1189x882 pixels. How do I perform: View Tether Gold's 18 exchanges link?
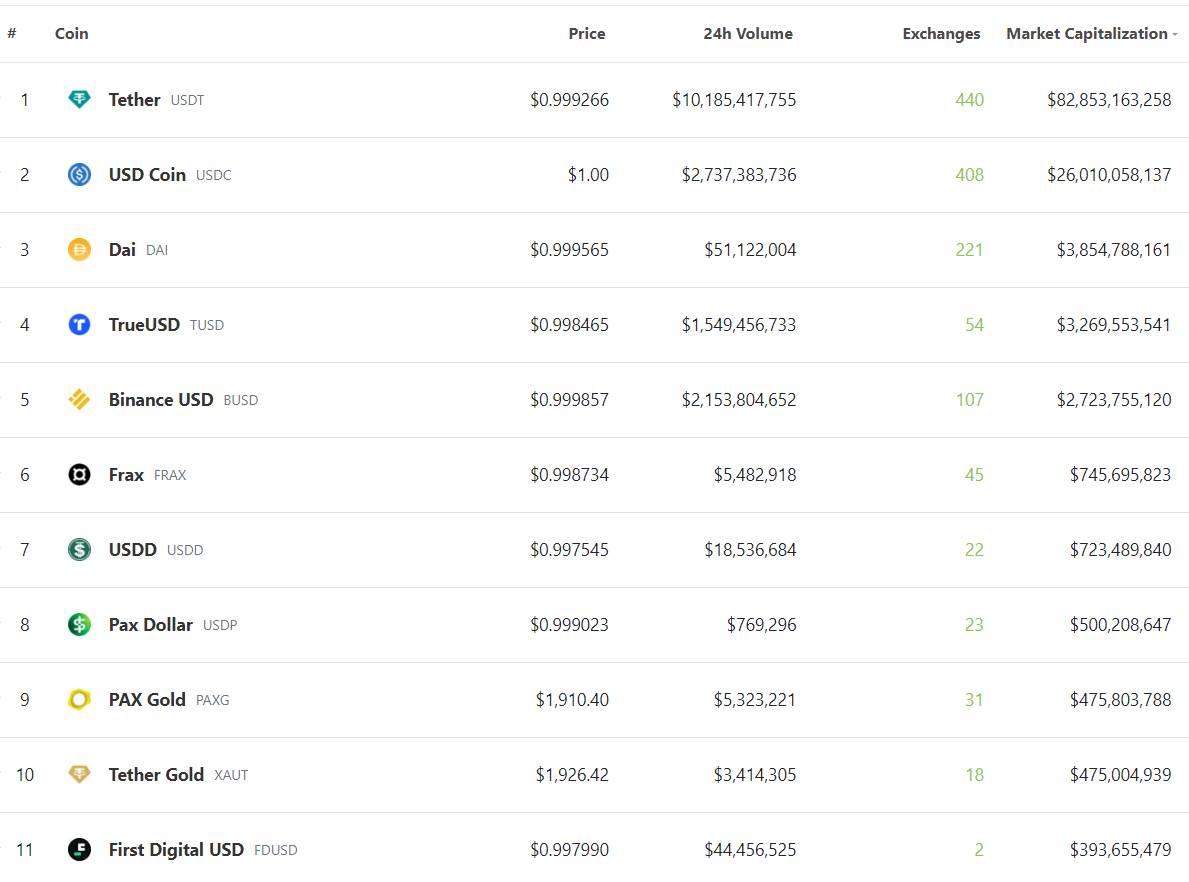pos(974,774)
